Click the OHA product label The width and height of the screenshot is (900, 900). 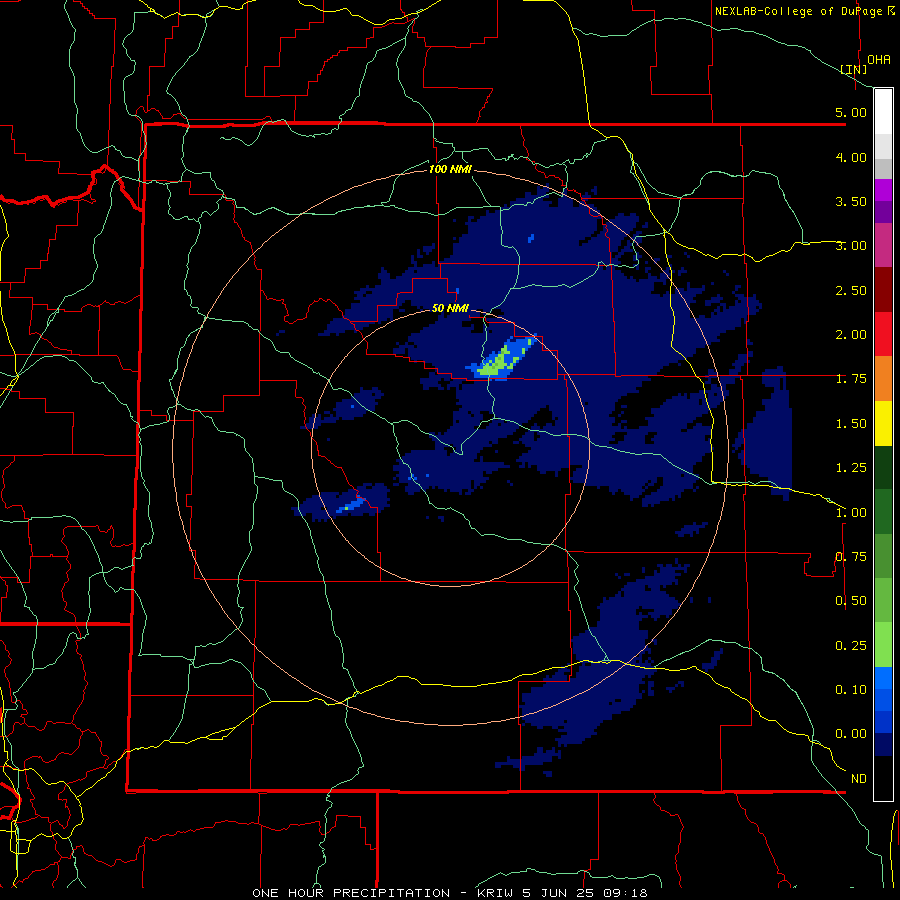[879, 59]
